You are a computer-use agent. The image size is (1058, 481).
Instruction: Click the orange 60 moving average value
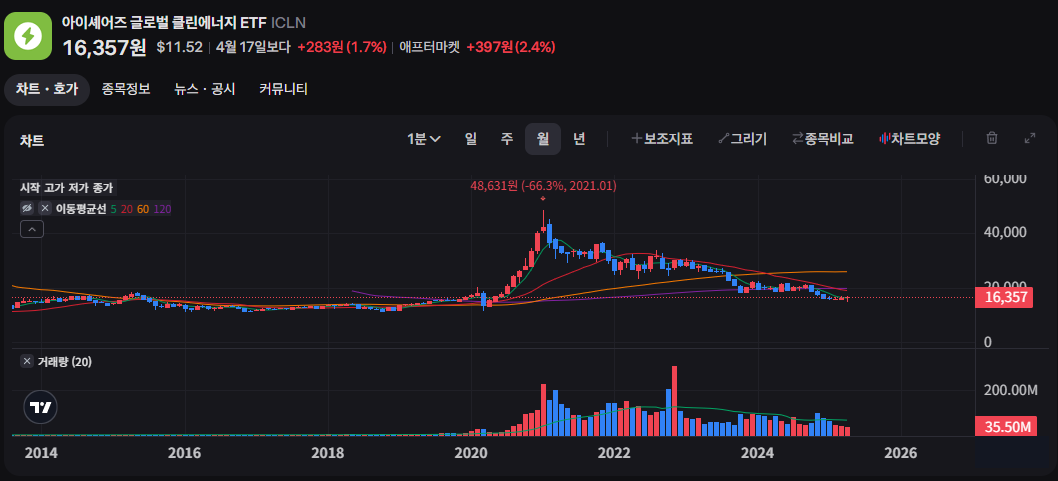pos(143,209)
